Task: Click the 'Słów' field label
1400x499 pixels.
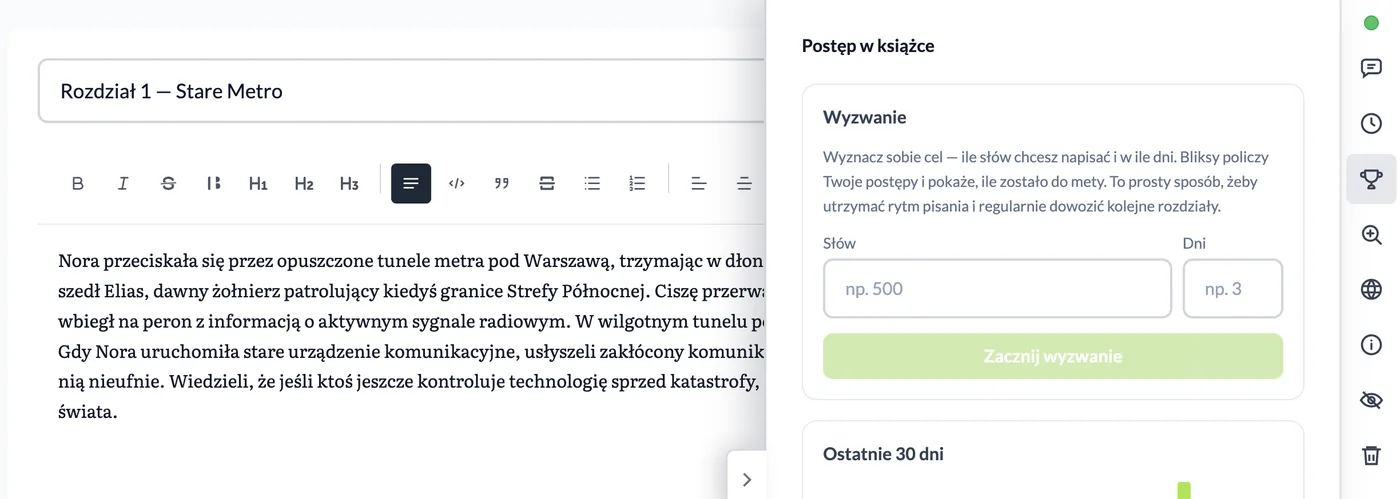Action: [x=840, y=243]
